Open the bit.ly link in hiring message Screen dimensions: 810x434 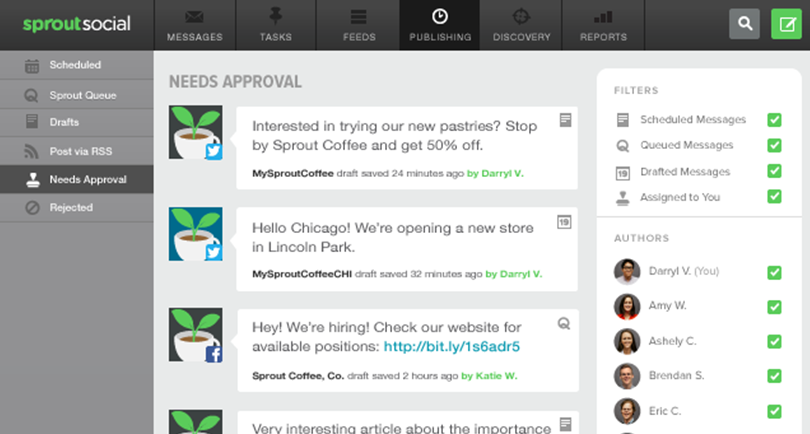pos(452,347)
